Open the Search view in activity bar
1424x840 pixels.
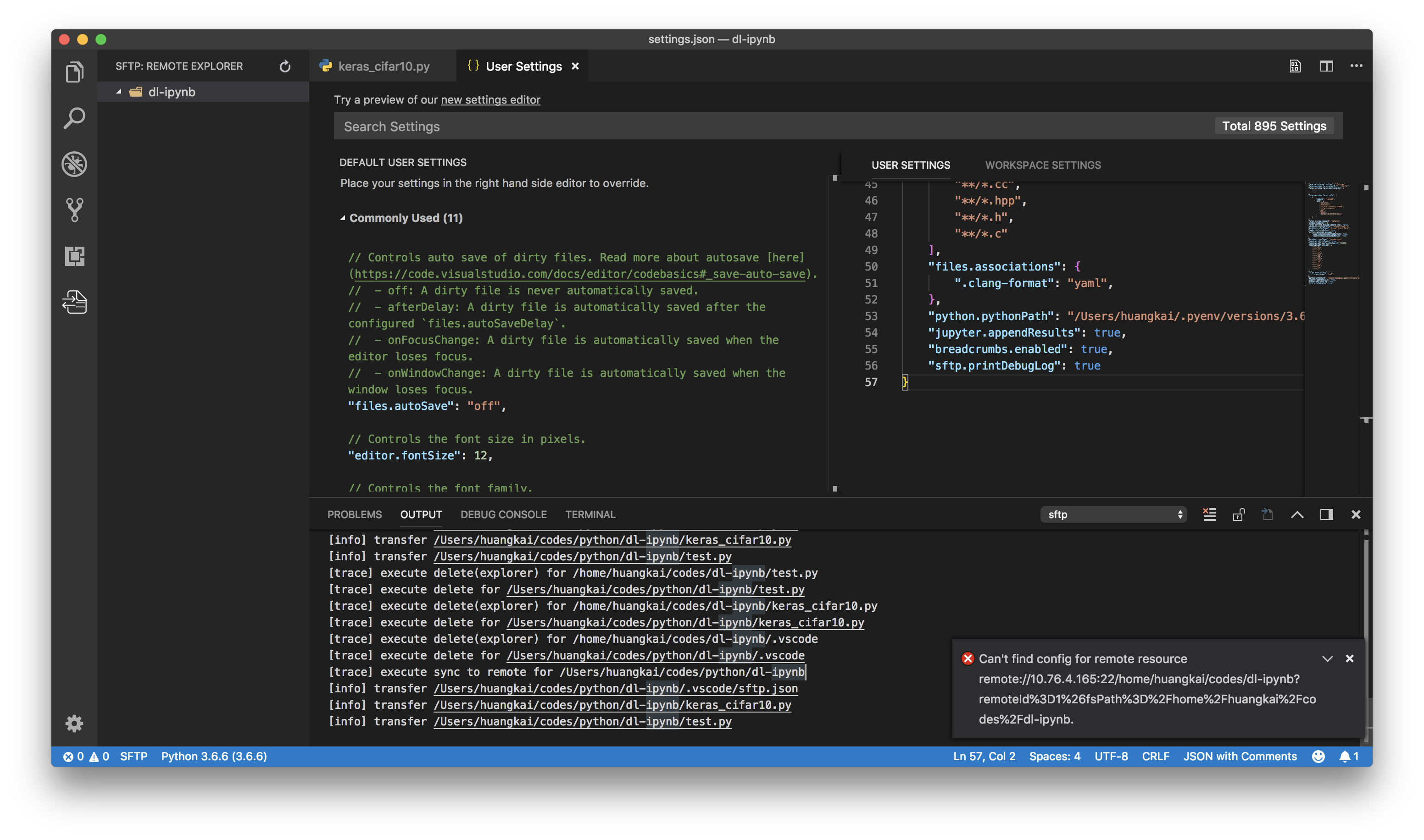pos(74,118)
